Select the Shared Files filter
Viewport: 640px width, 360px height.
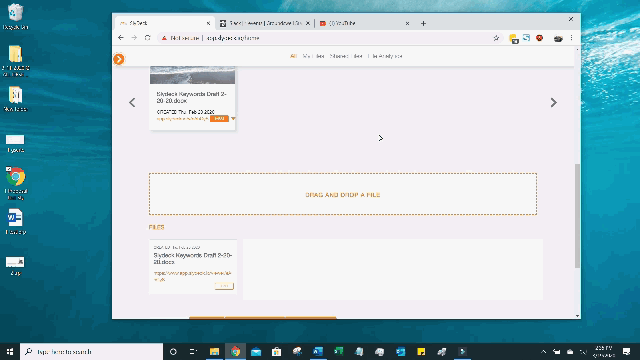click(346, 56)
